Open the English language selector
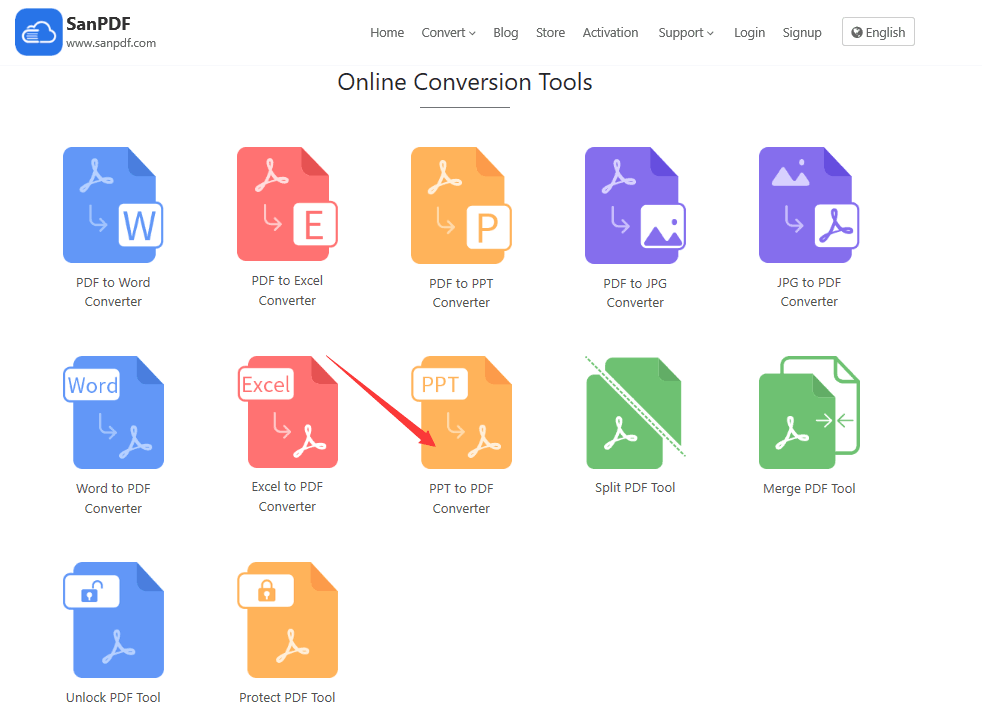Image resolution: width=982 pixels, height=724 pixels. pyautogui.click(x=877, y=32)
